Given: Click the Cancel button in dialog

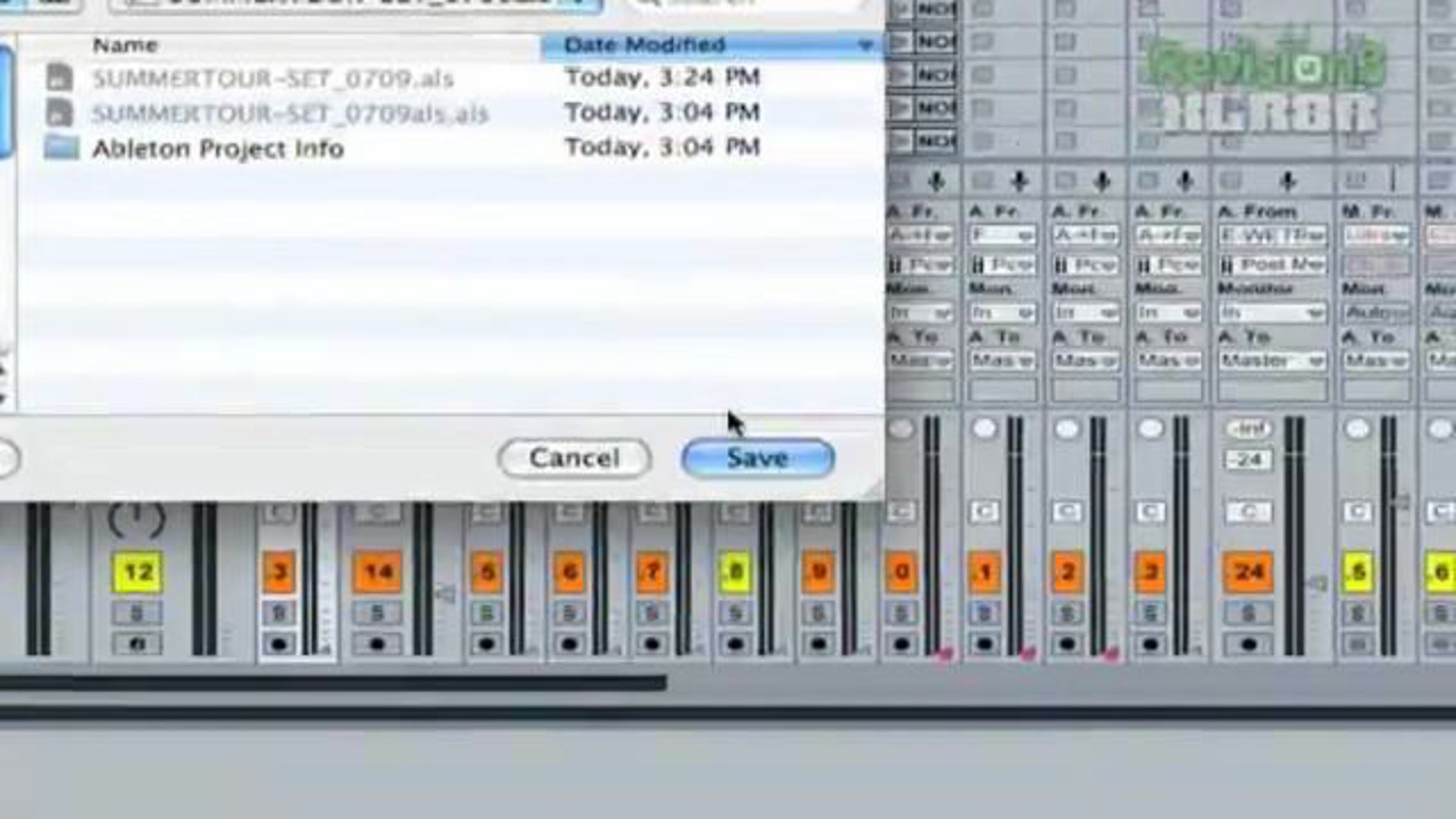Looking at the screenshot, I should tap(574, 458).
